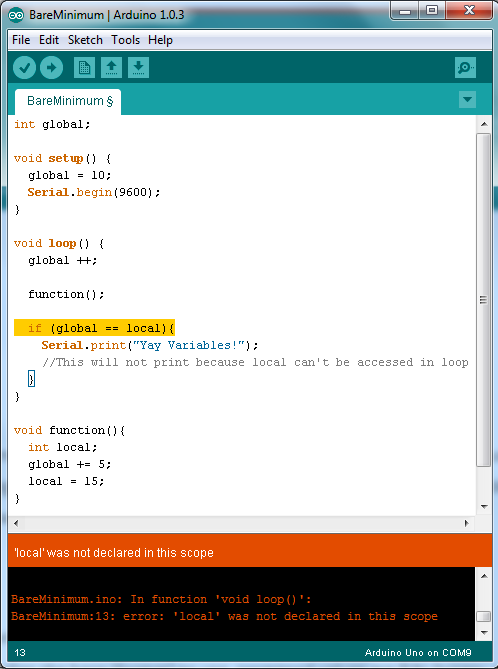Upload sketch with the arrow button

[51, 67]
